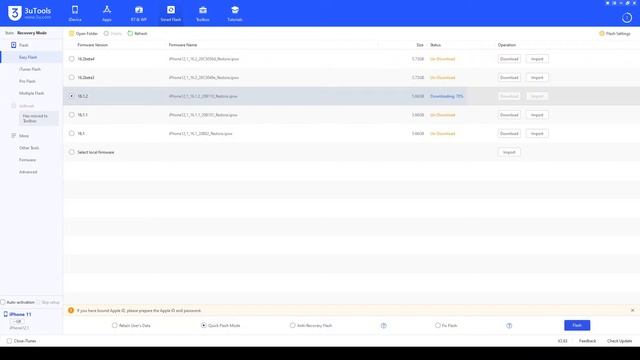This screenshot has width=640, height=360.
Task: Click Check Update in status bar
Action: 619,341
